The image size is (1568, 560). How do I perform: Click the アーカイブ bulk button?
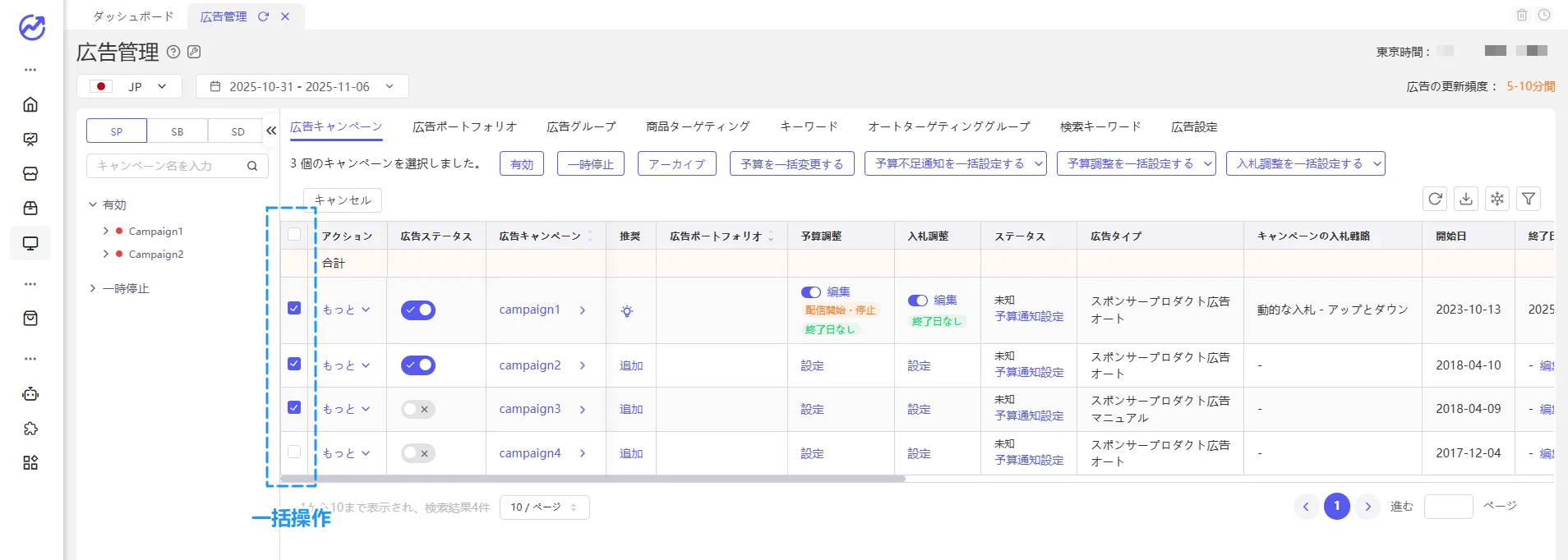pyautogui.click(x=677, y=163)
